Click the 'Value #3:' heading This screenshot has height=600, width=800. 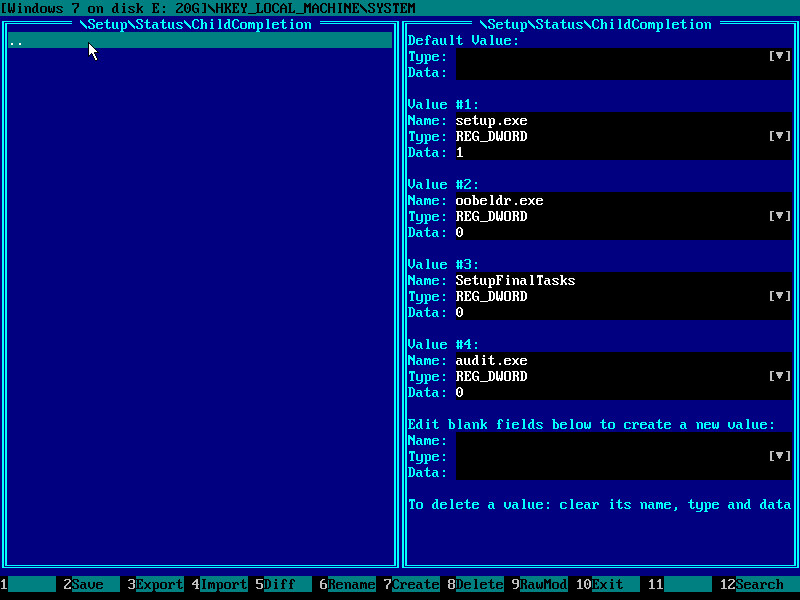point(443,264)
